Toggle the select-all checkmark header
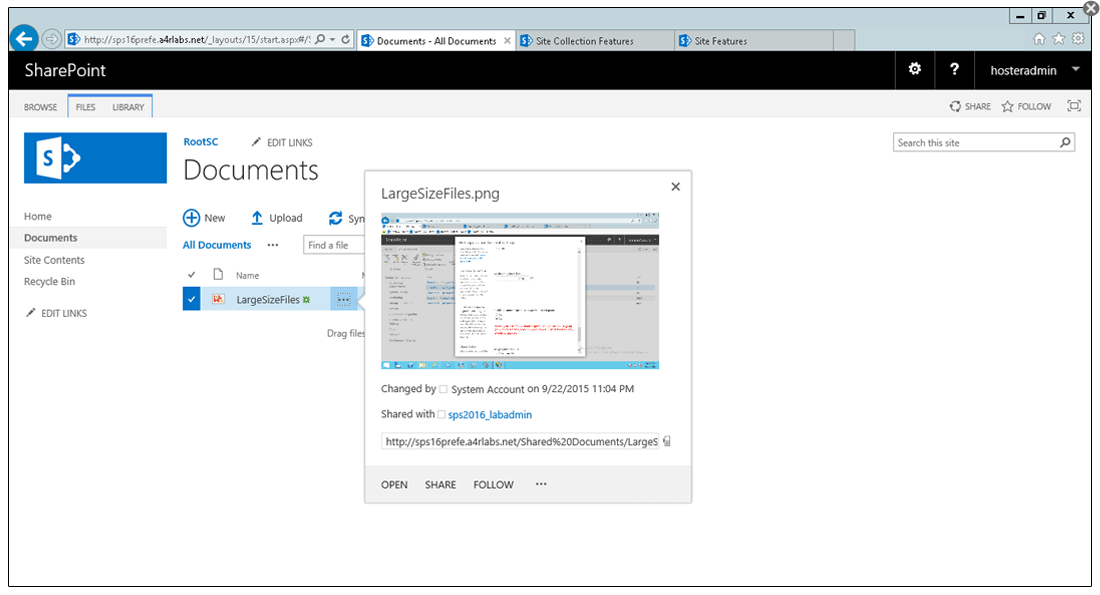 coord(192,275)
